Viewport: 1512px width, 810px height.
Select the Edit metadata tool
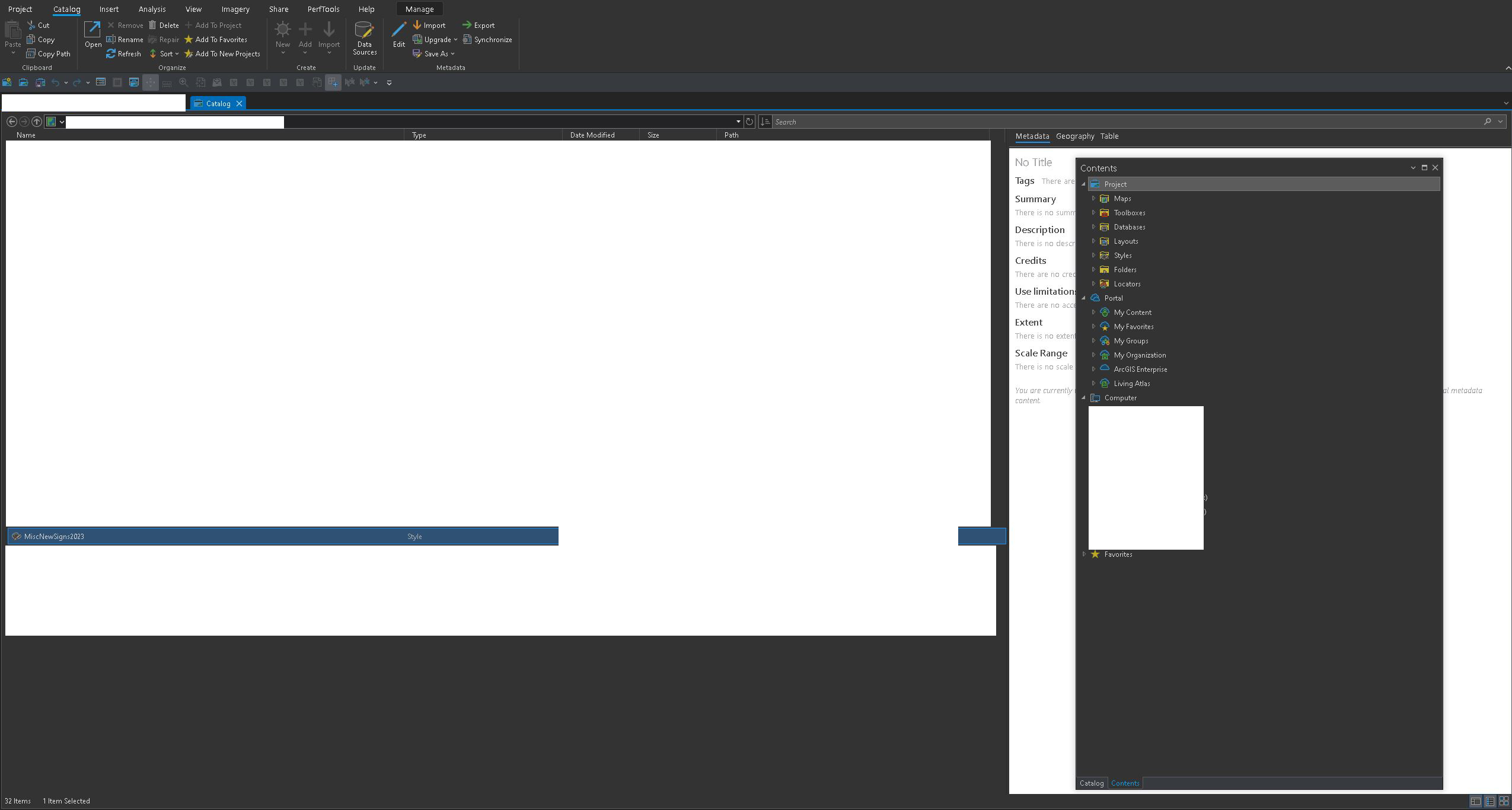coord(398,36)
